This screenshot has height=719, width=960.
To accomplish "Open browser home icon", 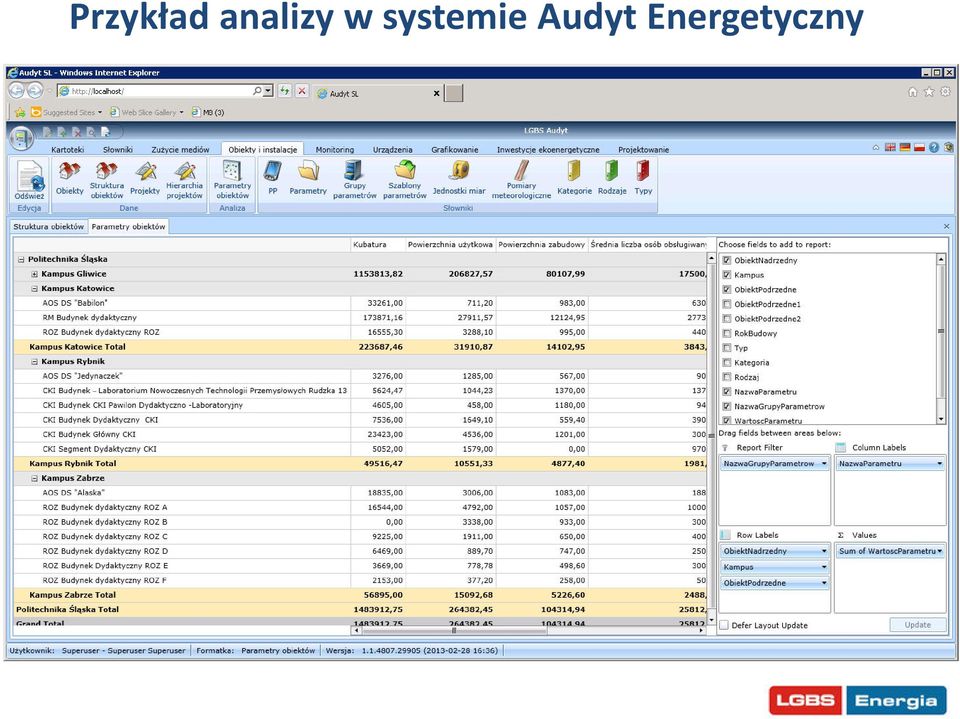I will [912, 92].
